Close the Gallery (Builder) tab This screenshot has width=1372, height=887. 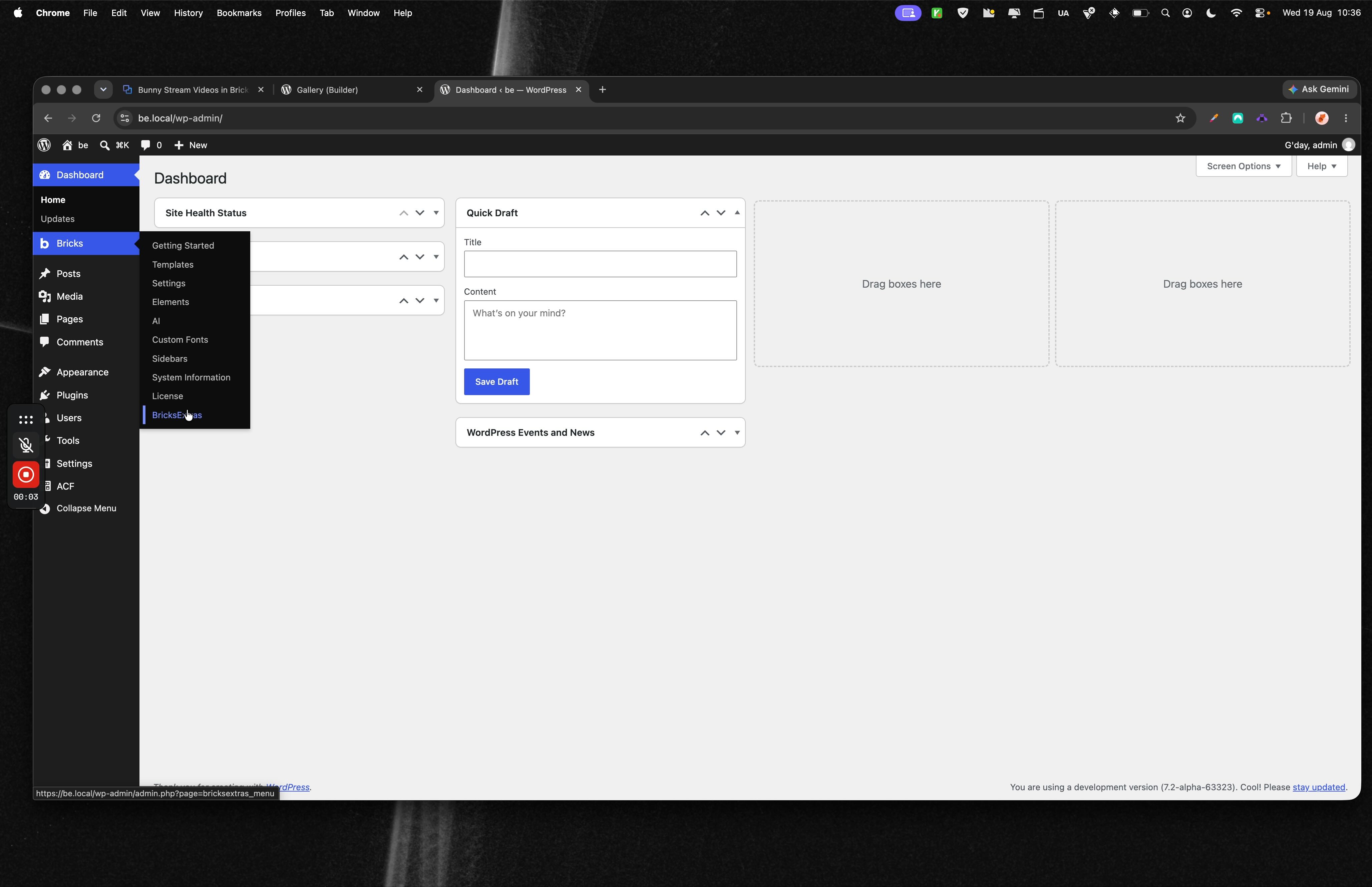(420, 90)
